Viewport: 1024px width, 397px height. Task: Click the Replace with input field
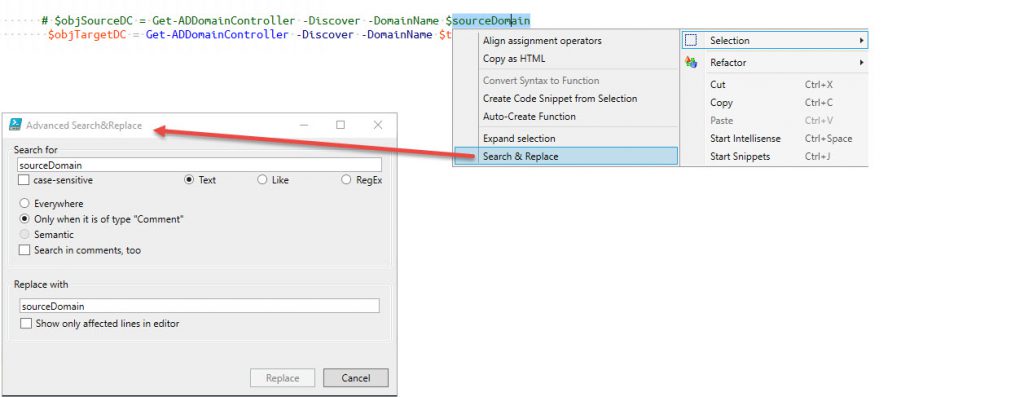tap(199, 306)
